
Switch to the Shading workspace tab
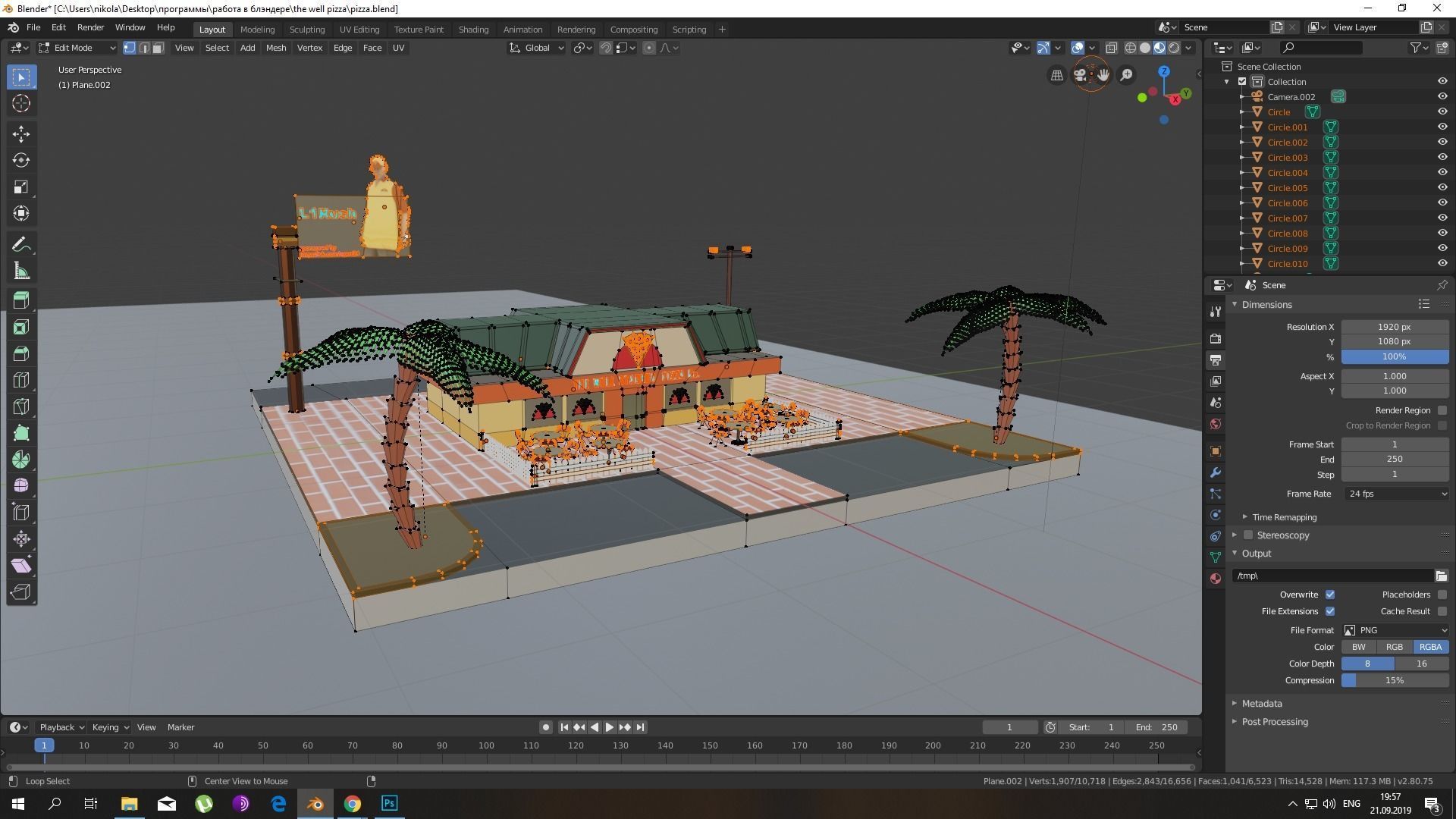coord(473,30)
